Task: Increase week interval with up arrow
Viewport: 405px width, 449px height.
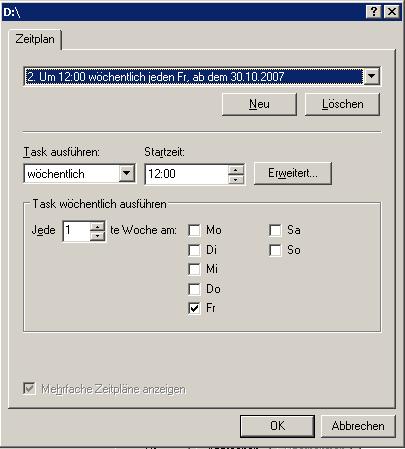Action: pyautogui.click(x=97, y=226)
